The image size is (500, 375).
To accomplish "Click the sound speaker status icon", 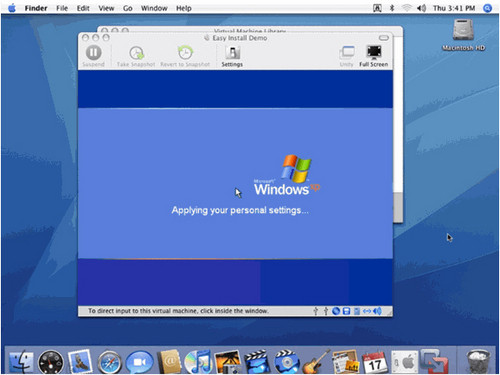I will point(377,311).
